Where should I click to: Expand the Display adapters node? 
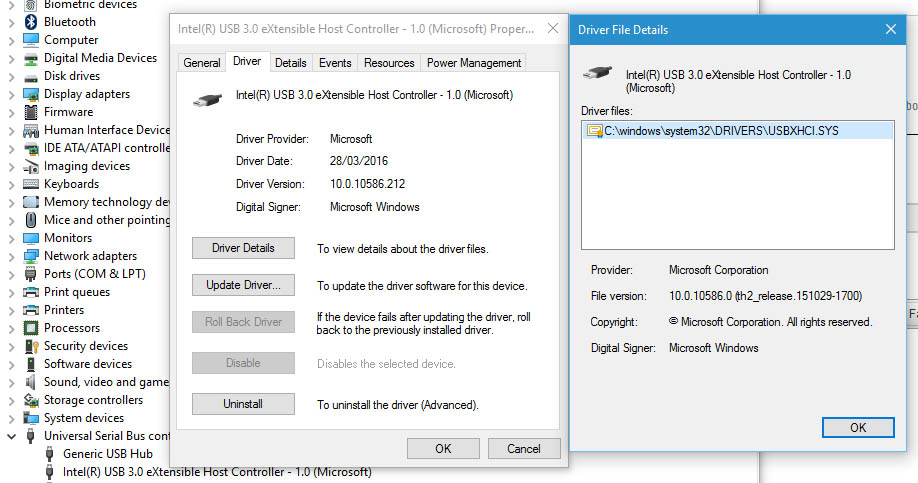tap(11, 95)
